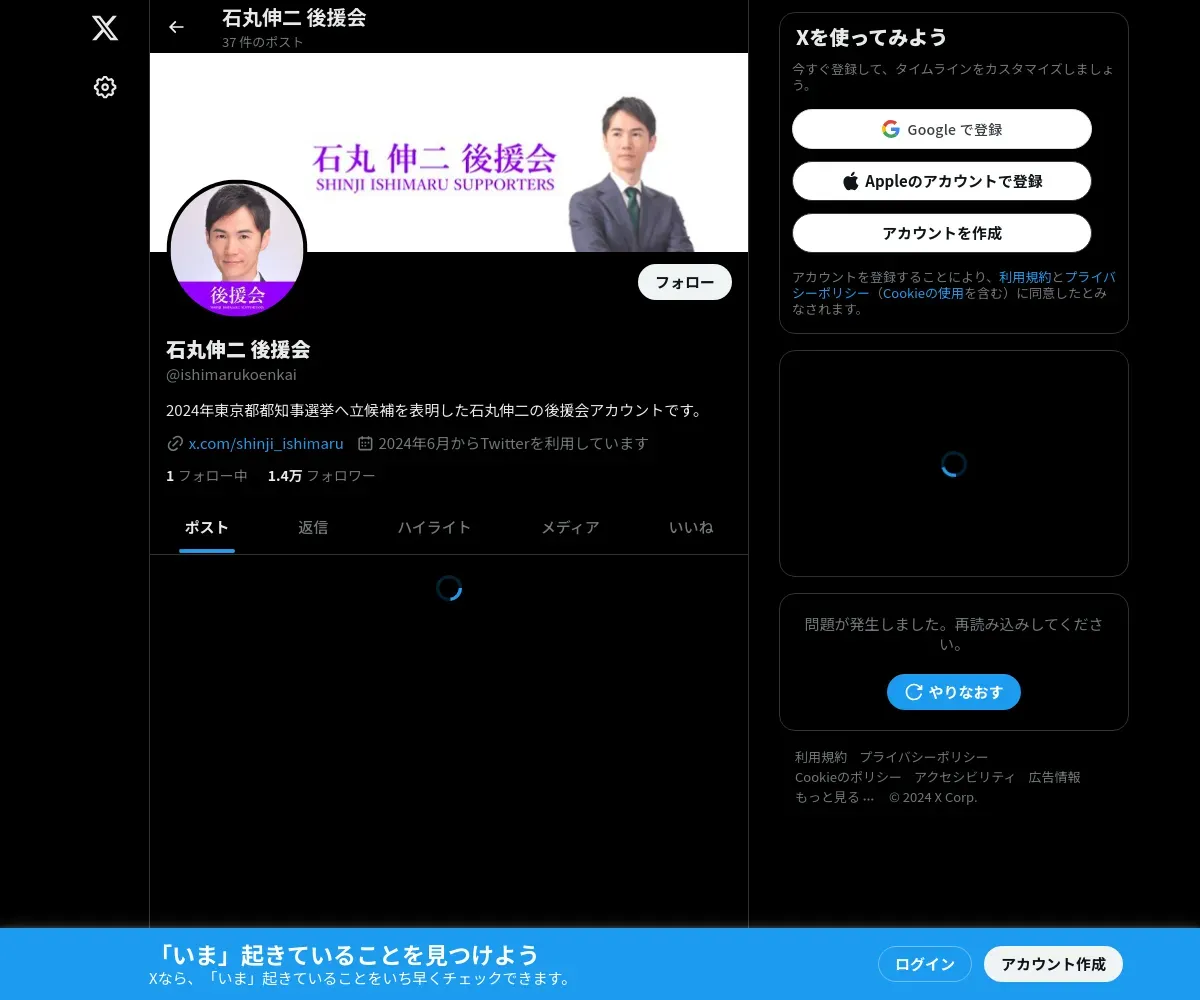The width and height of the screenshot is (1200, 1000).
Task: Click the Xを使ってみよう heading
Action: pos(871,37)
